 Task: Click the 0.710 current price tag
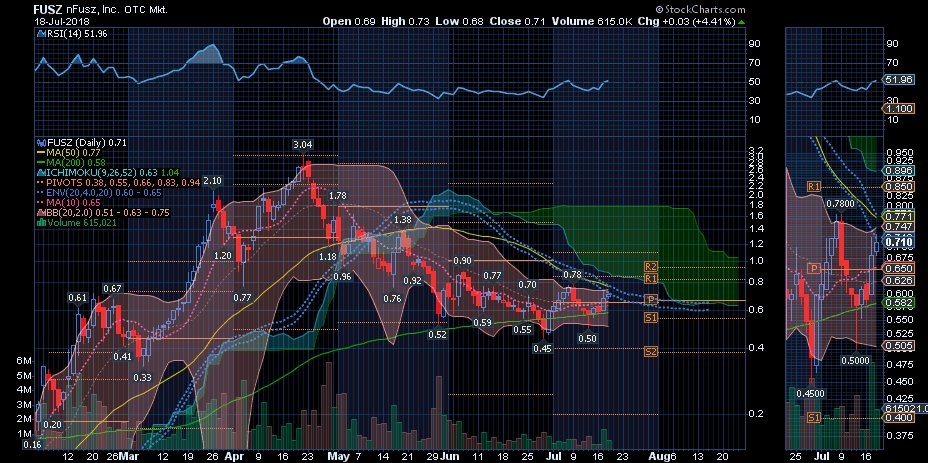point(897,242)
